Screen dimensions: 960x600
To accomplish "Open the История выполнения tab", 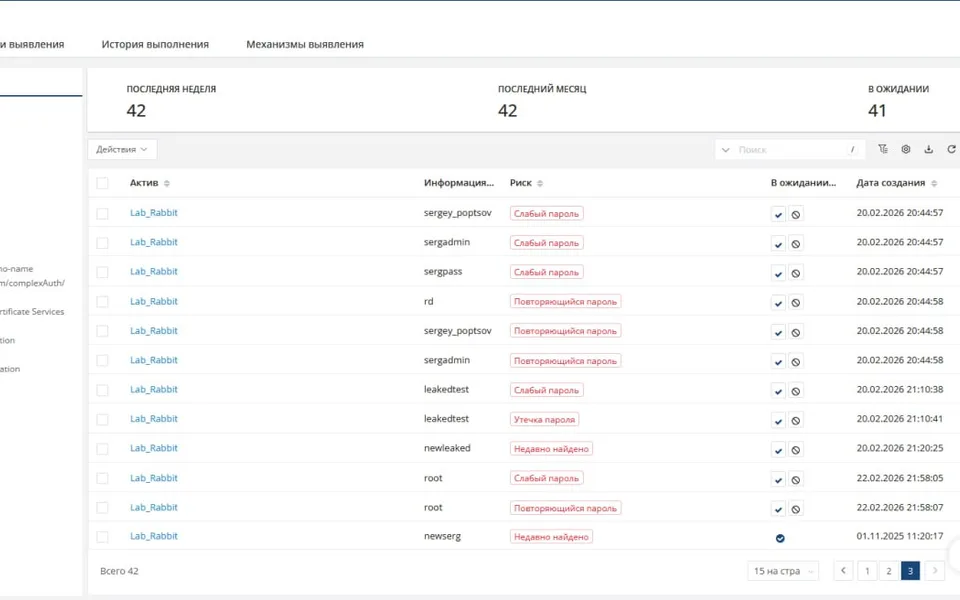I will (x=155, y=44).
